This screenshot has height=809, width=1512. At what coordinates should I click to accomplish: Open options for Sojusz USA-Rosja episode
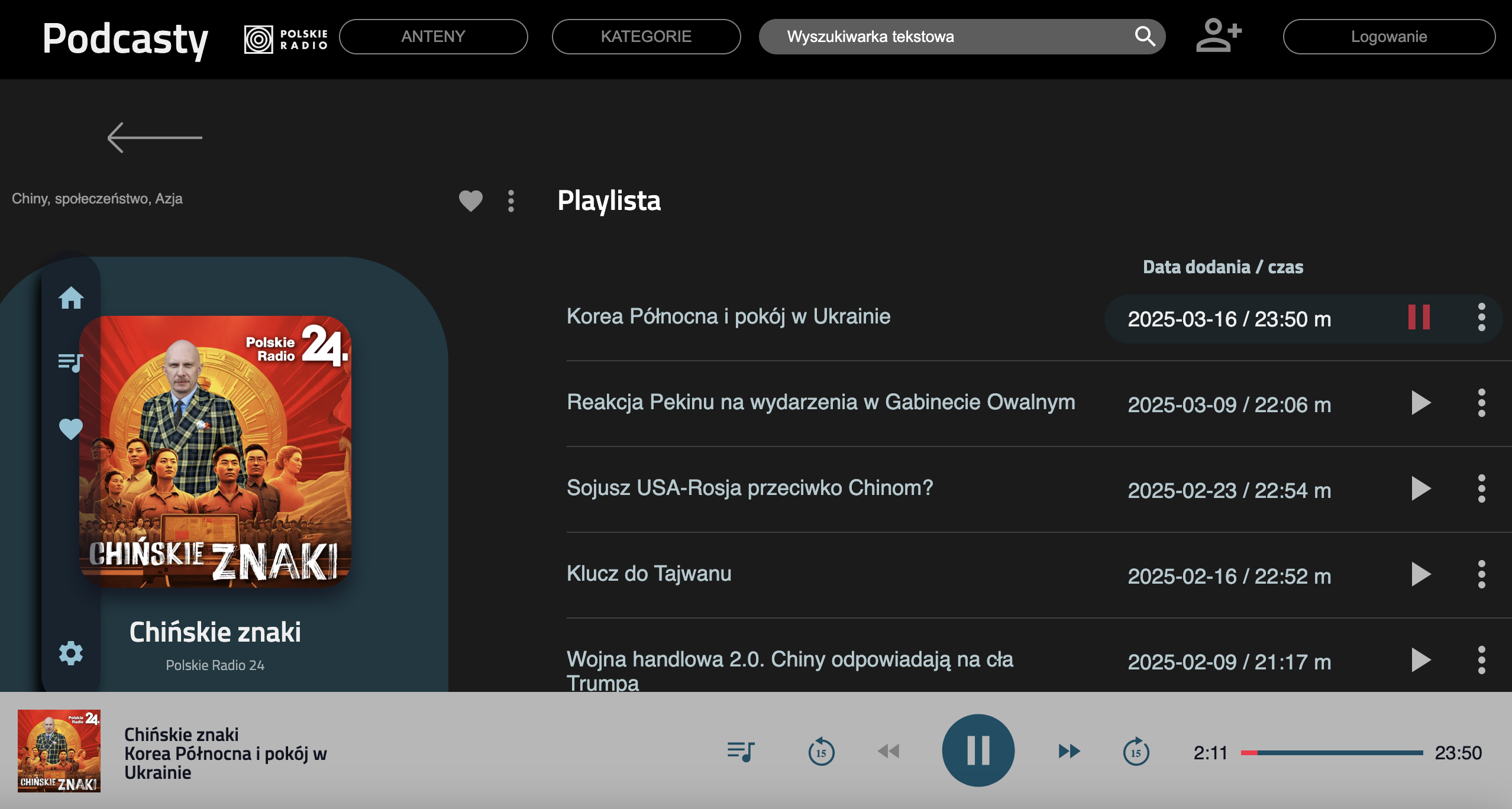pos(1481,488)
